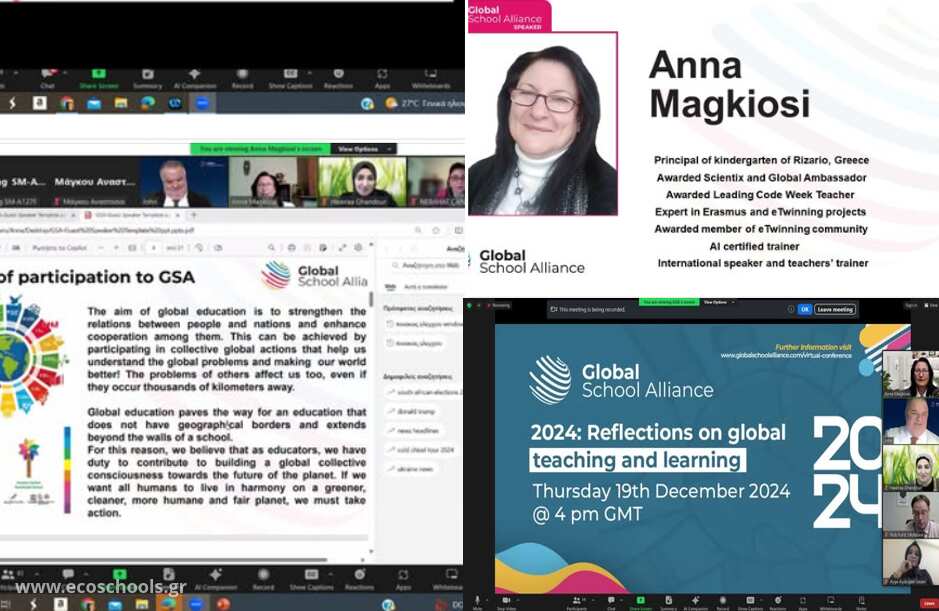Click OK on the meeting recorded notice

[x=804, y=309]
